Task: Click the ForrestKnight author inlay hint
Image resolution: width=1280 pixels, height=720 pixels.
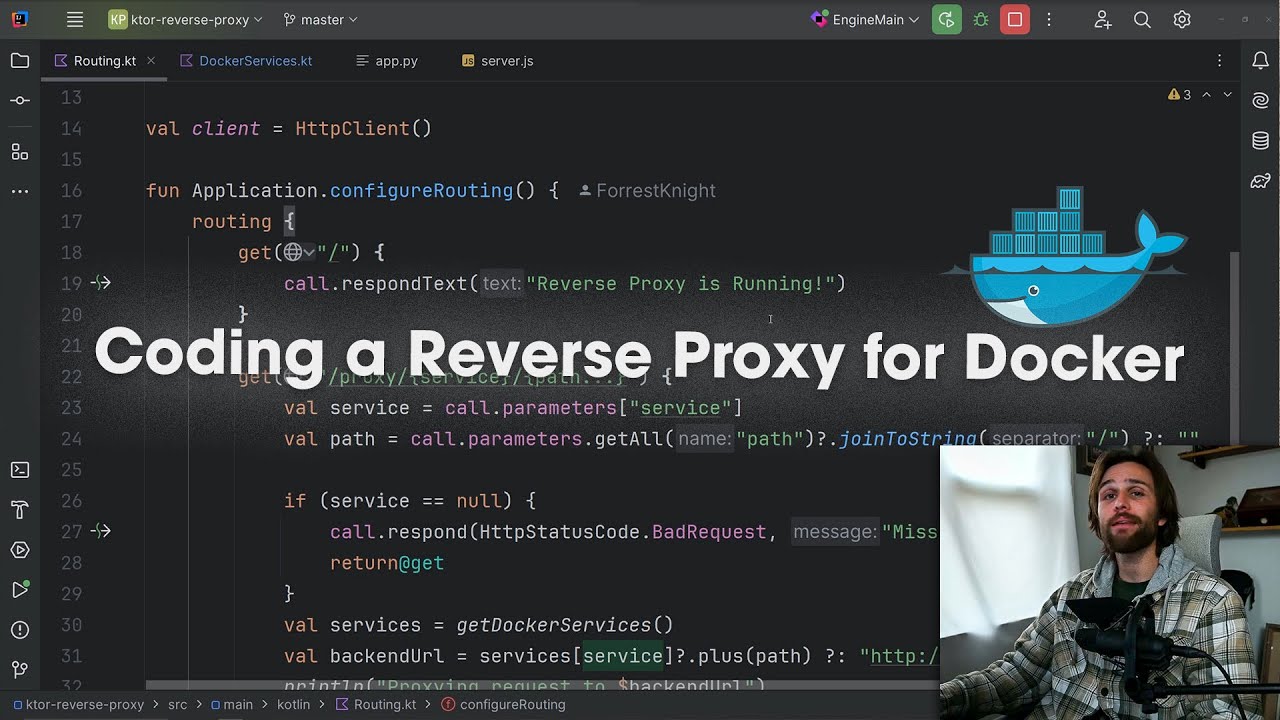Action: 648,191
